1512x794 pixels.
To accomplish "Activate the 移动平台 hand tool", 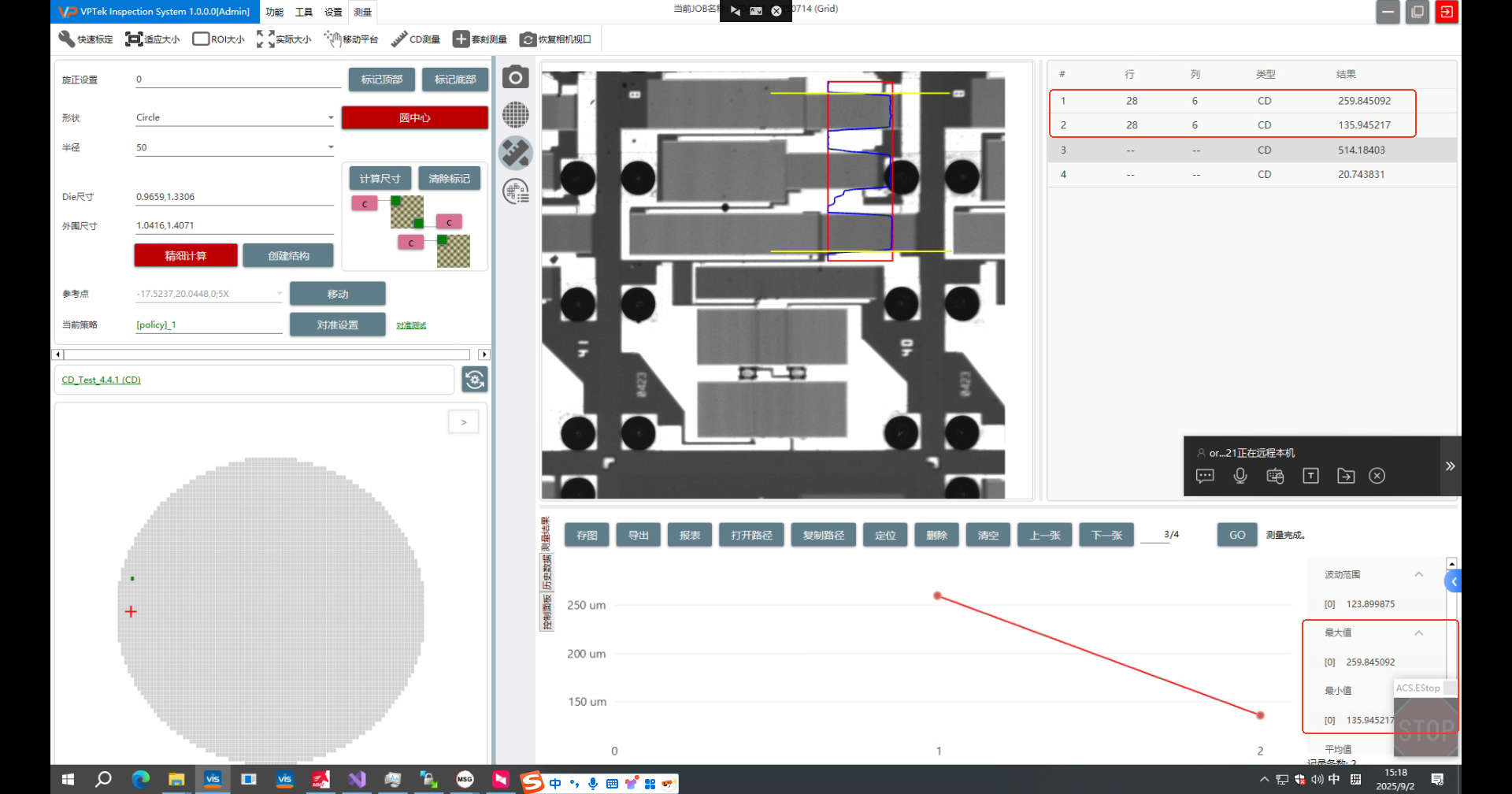I will tap(351, 39).
